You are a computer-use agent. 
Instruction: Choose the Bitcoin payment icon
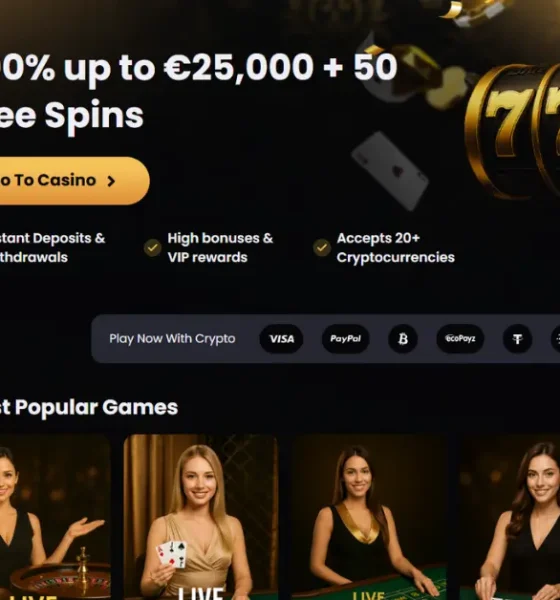[403, 339]
